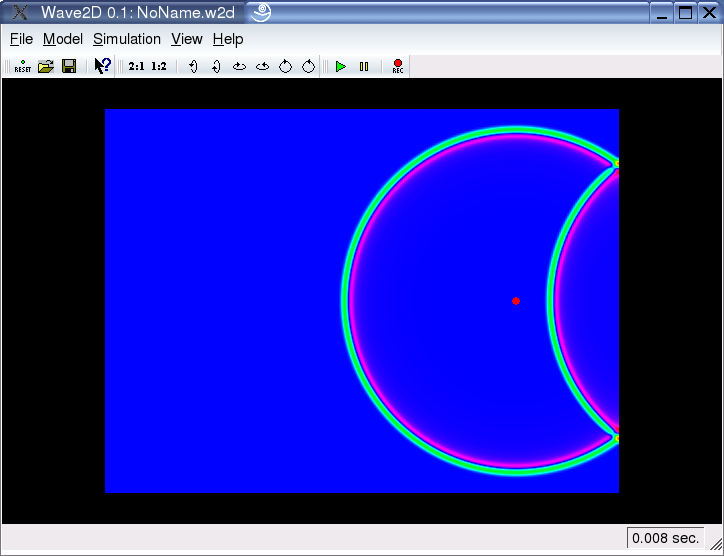Image resolution: width=724 pixels, height=556 pixels.
Task: Click the red source point in the wave canvas
Action: [516, 301]
